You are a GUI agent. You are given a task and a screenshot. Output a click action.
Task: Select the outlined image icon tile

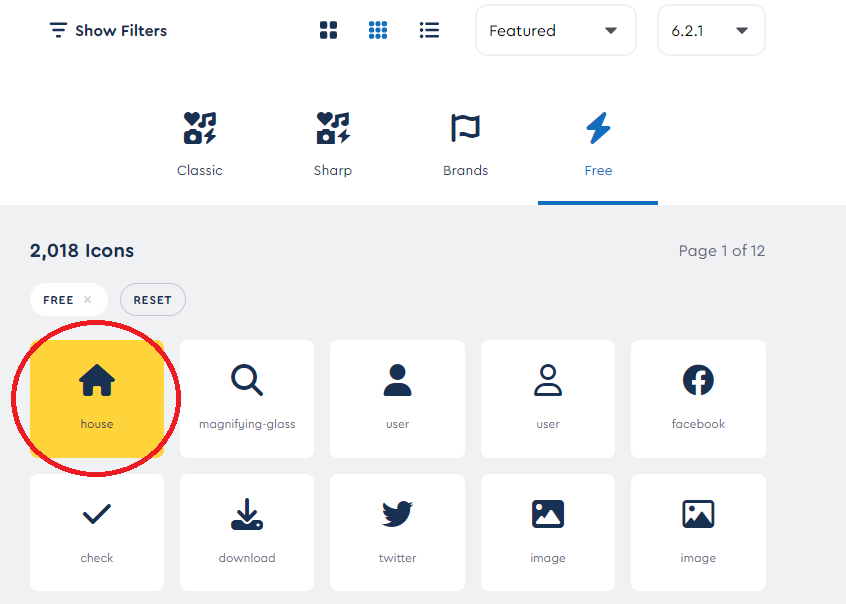pyautogui.click(x=698, y=532)
